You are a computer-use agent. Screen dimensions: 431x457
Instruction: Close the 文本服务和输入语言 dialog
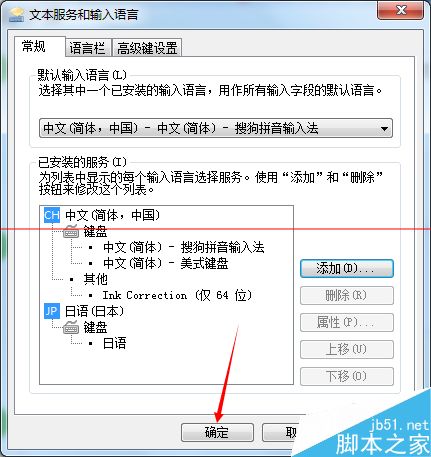coord(401,10)
